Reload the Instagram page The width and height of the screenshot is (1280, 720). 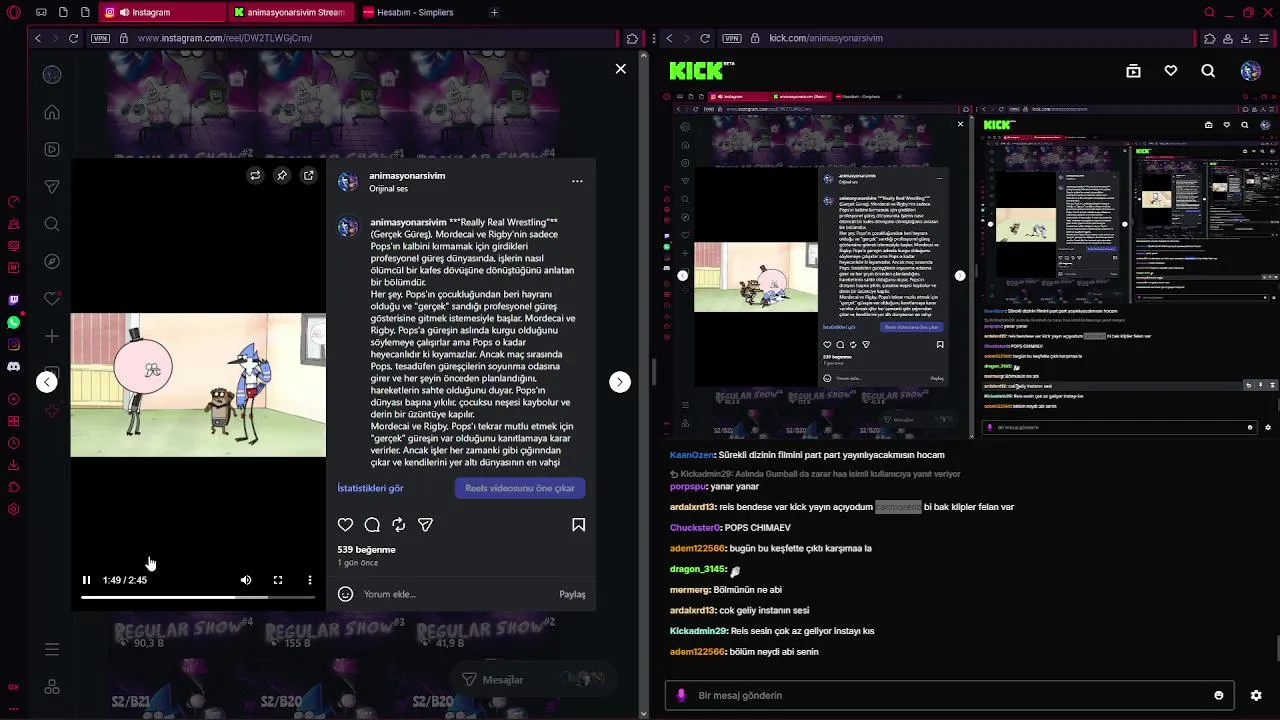[x=73, y=38]
